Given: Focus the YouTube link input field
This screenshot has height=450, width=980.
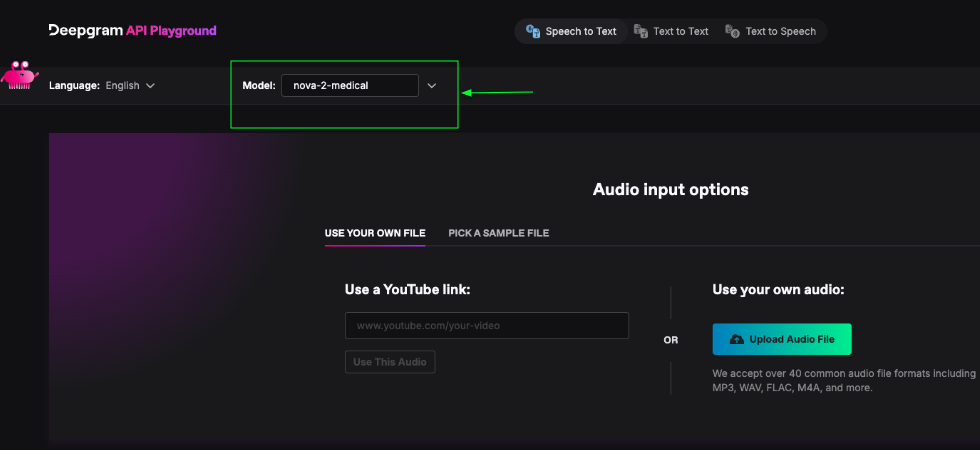Looking at the screenshot, I should coord(486,326).
